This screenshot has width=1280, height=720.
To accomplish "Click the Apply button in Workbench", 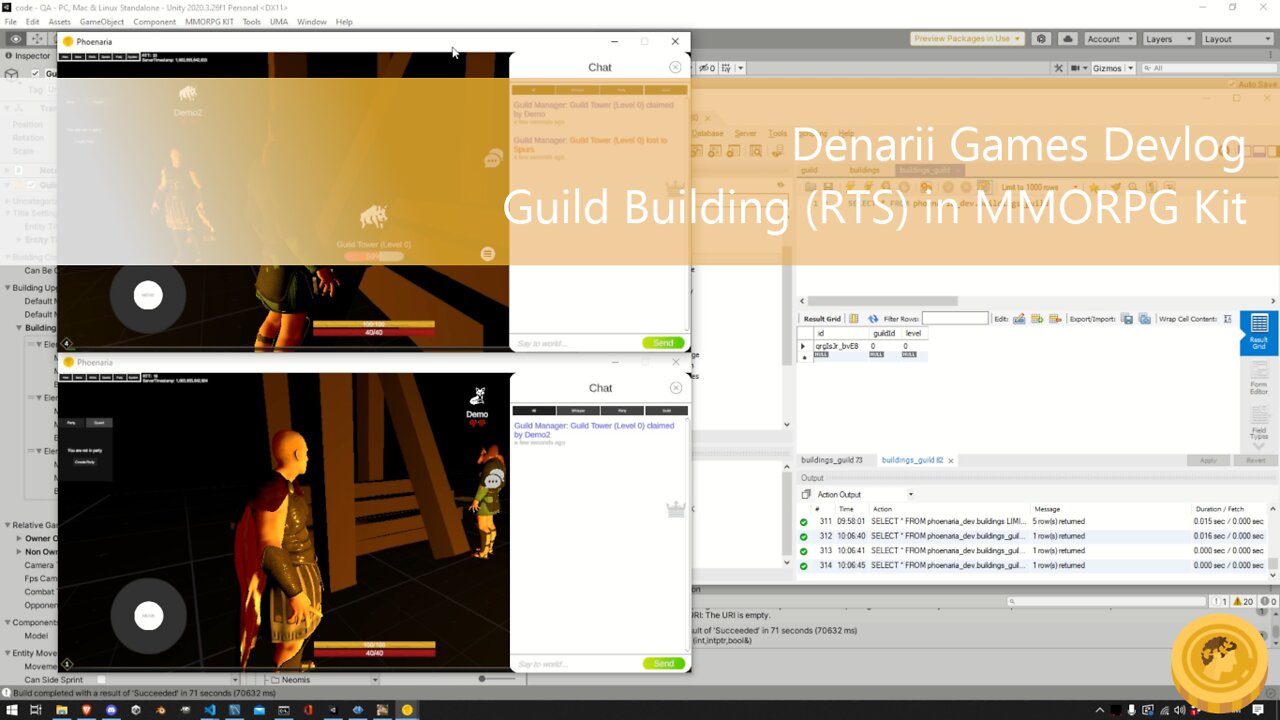I will tap(1208, 460).
